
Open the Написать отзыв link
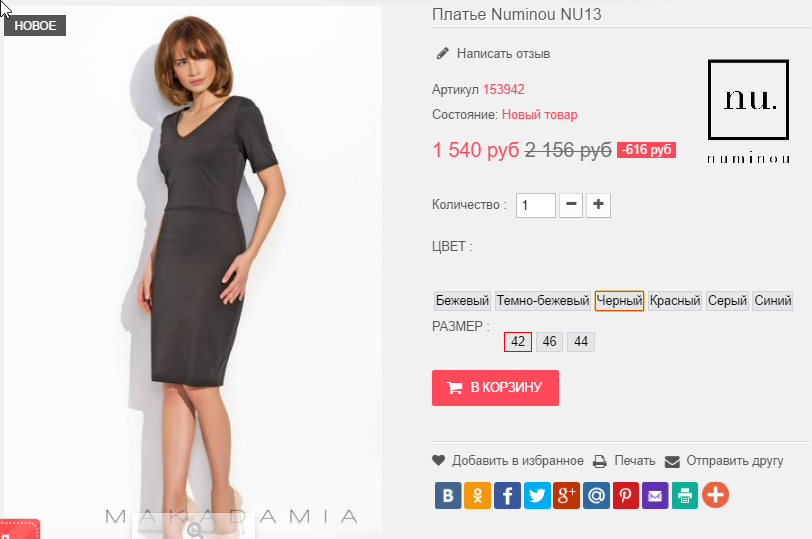[503, 54]
